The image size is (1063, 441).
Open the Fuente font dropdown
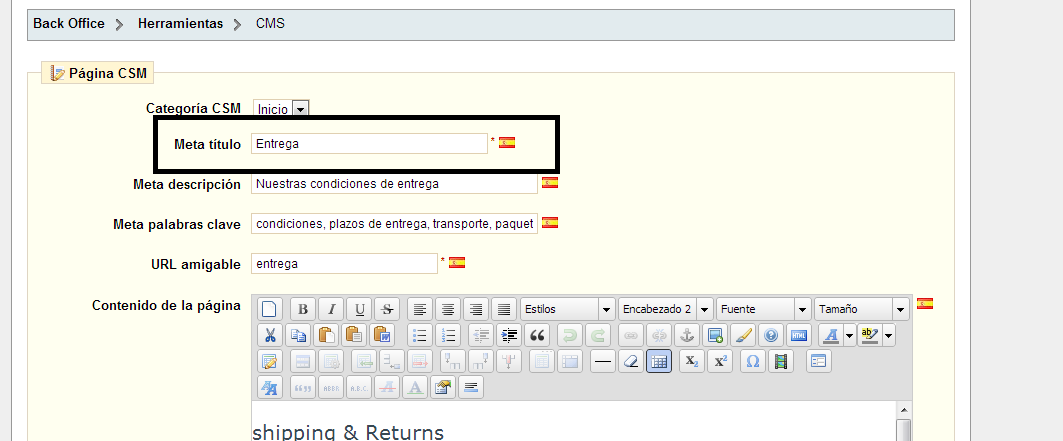pyautogui.click(x=802, y=309)
